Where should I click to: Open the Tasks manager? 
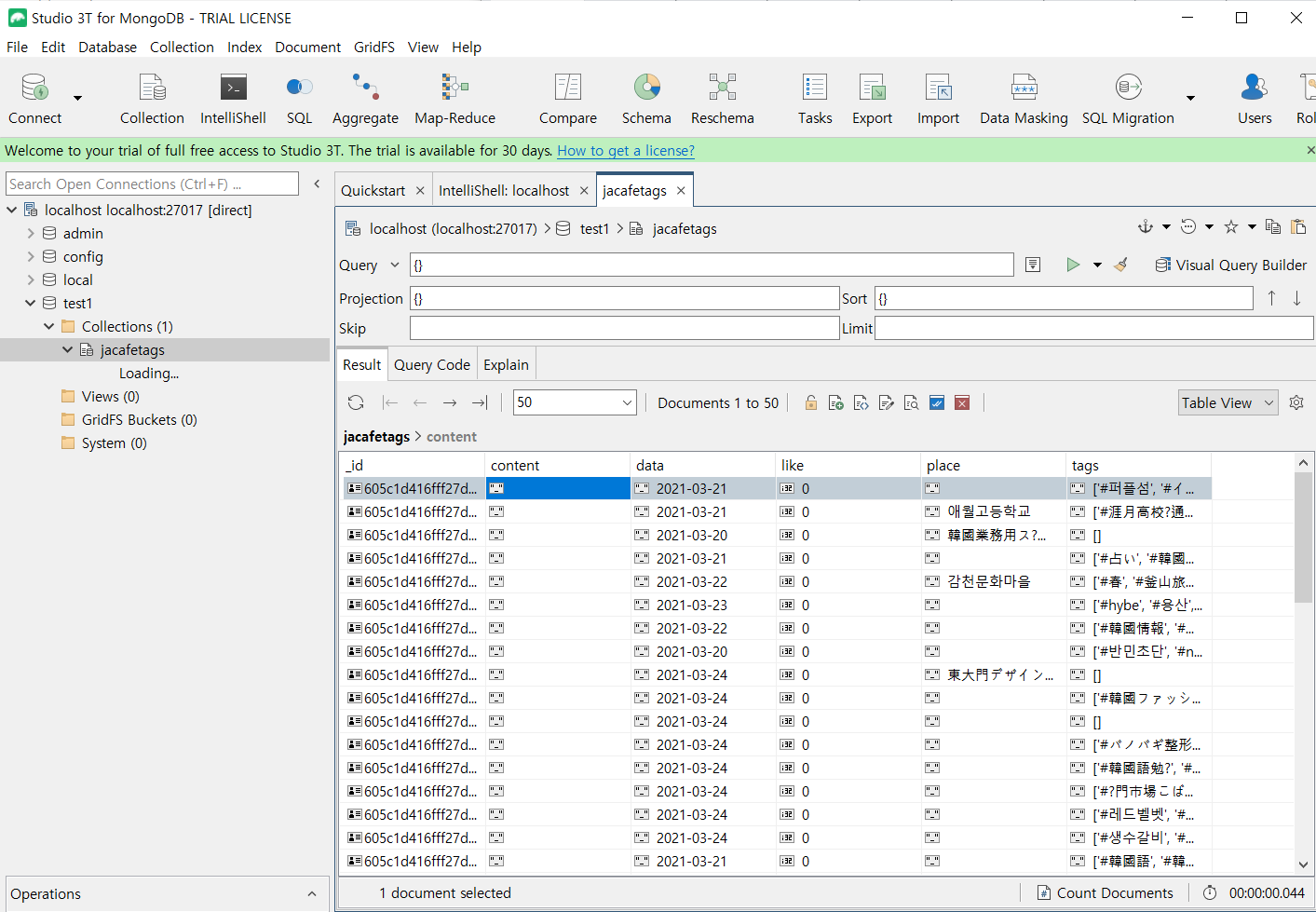coord(815,99)
